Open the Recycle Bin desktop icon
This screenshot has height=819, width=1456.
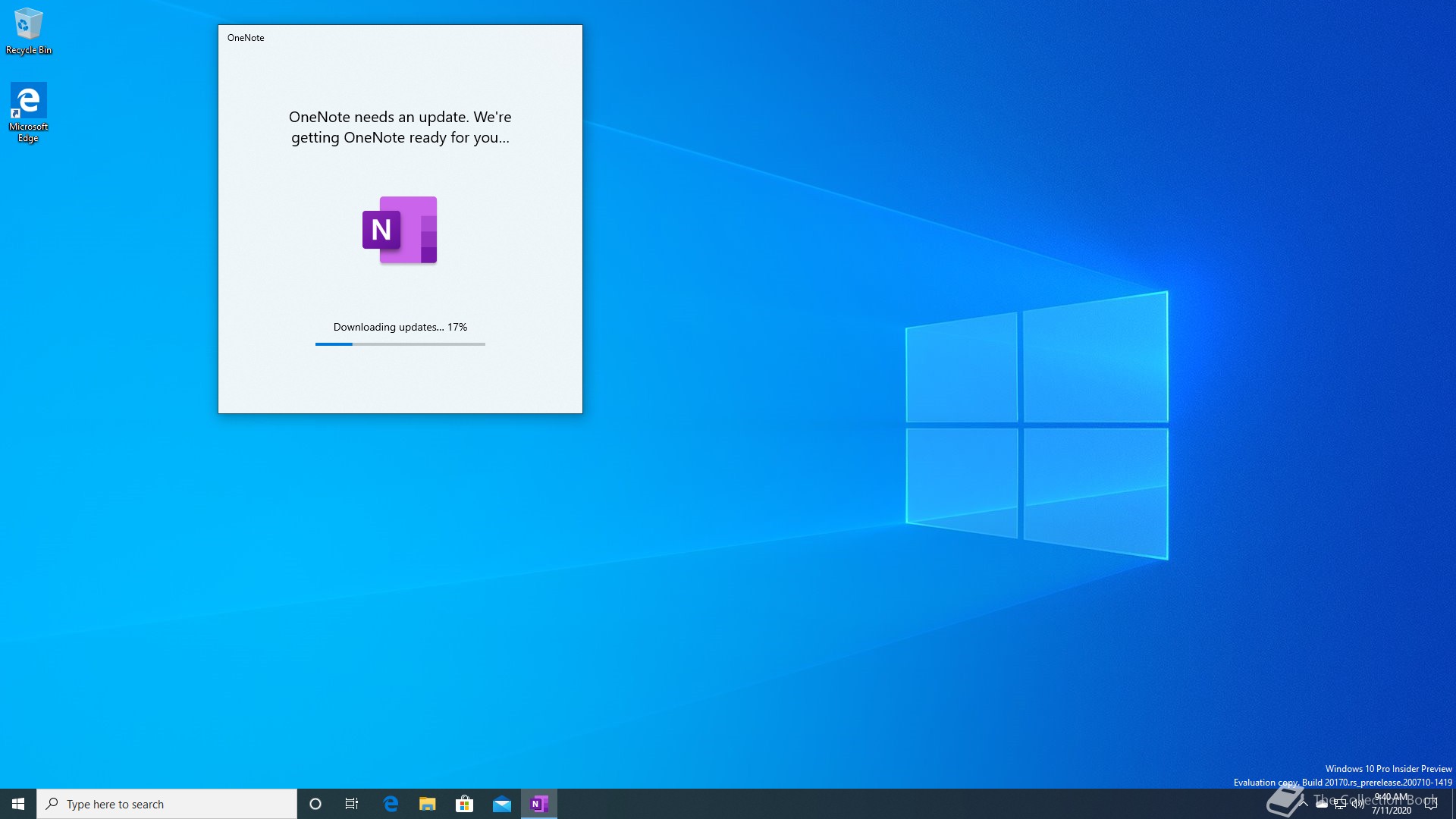coord(29,31)
